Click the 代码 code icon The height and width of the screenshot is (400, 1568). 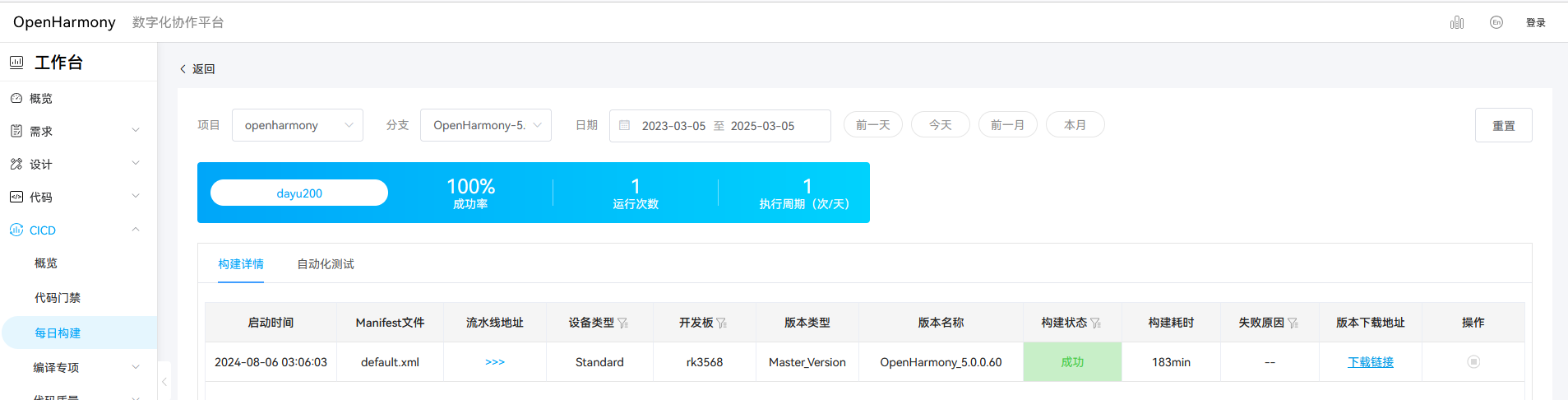(16, 197)
